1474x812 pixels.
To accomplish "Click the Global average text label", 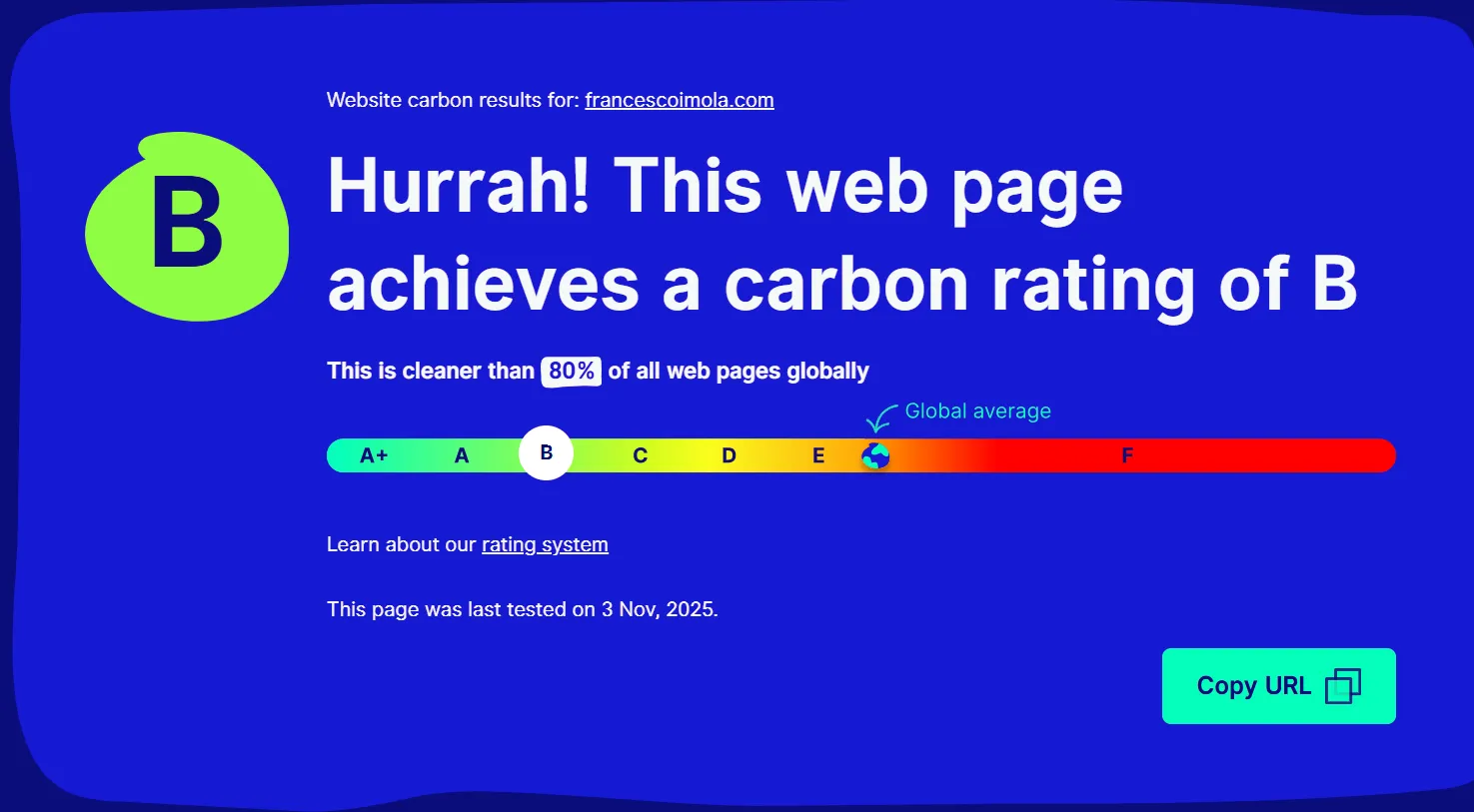I will point(977,410).
